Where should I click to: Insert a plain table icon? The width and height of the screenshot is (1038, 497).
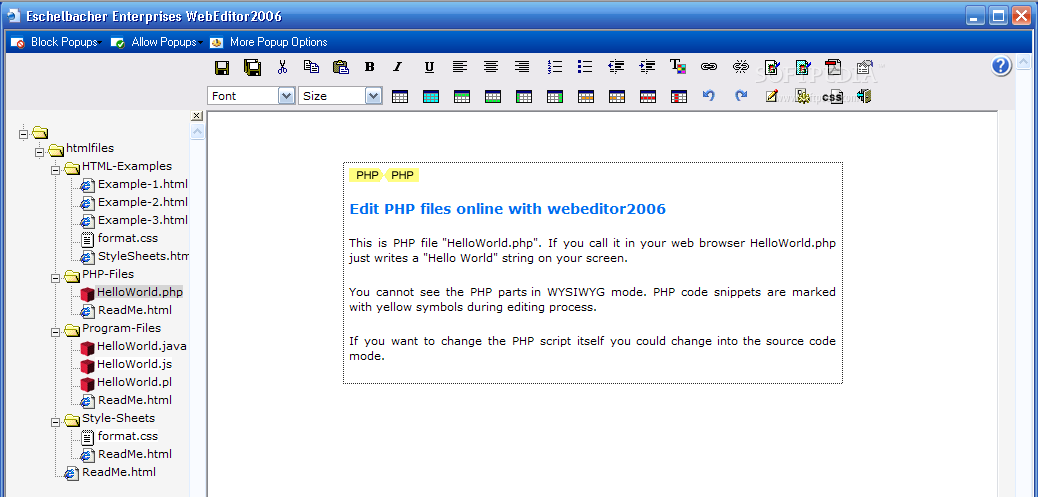[400, 97]
